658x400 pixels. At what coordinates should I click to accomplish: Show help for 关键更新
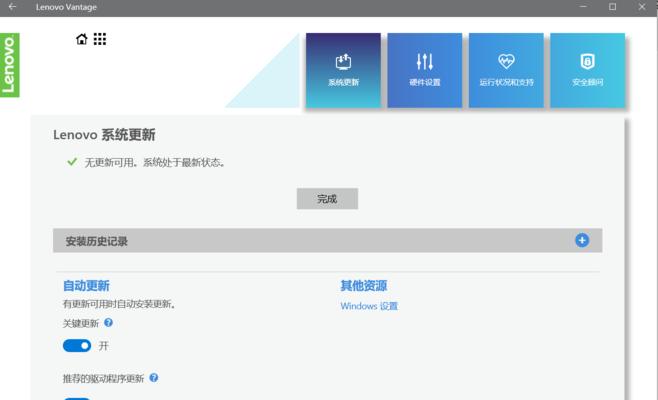click(x=108, y=322)
